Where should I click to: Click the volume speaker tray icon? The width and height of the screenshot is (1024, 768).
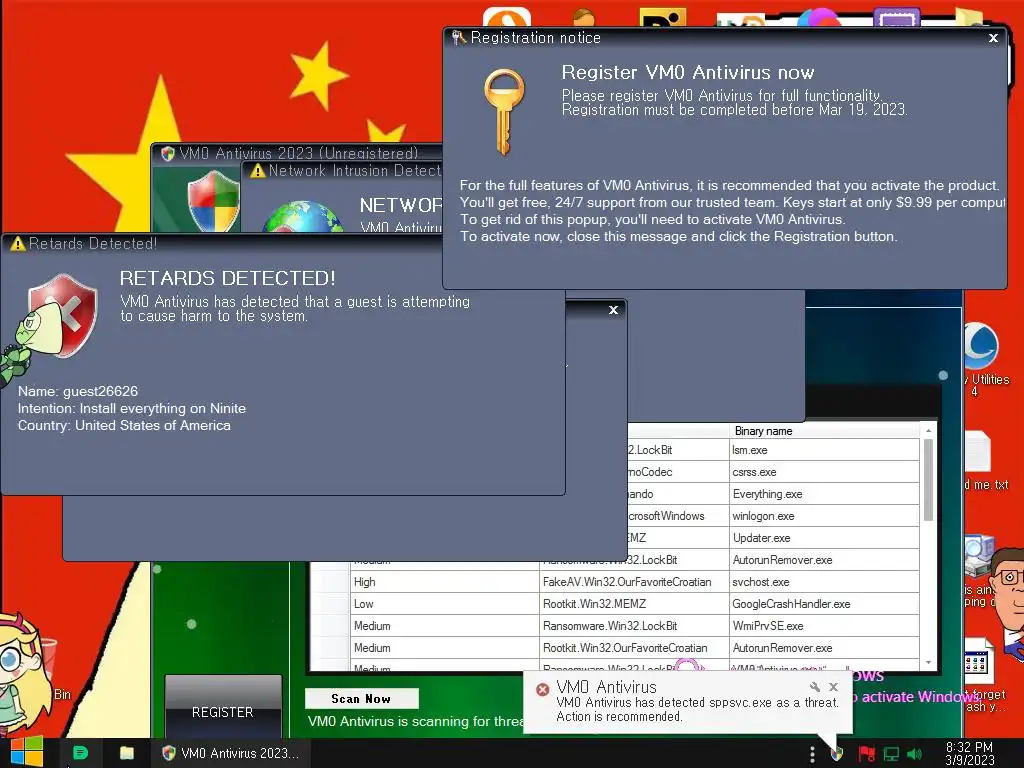[914, 754]
